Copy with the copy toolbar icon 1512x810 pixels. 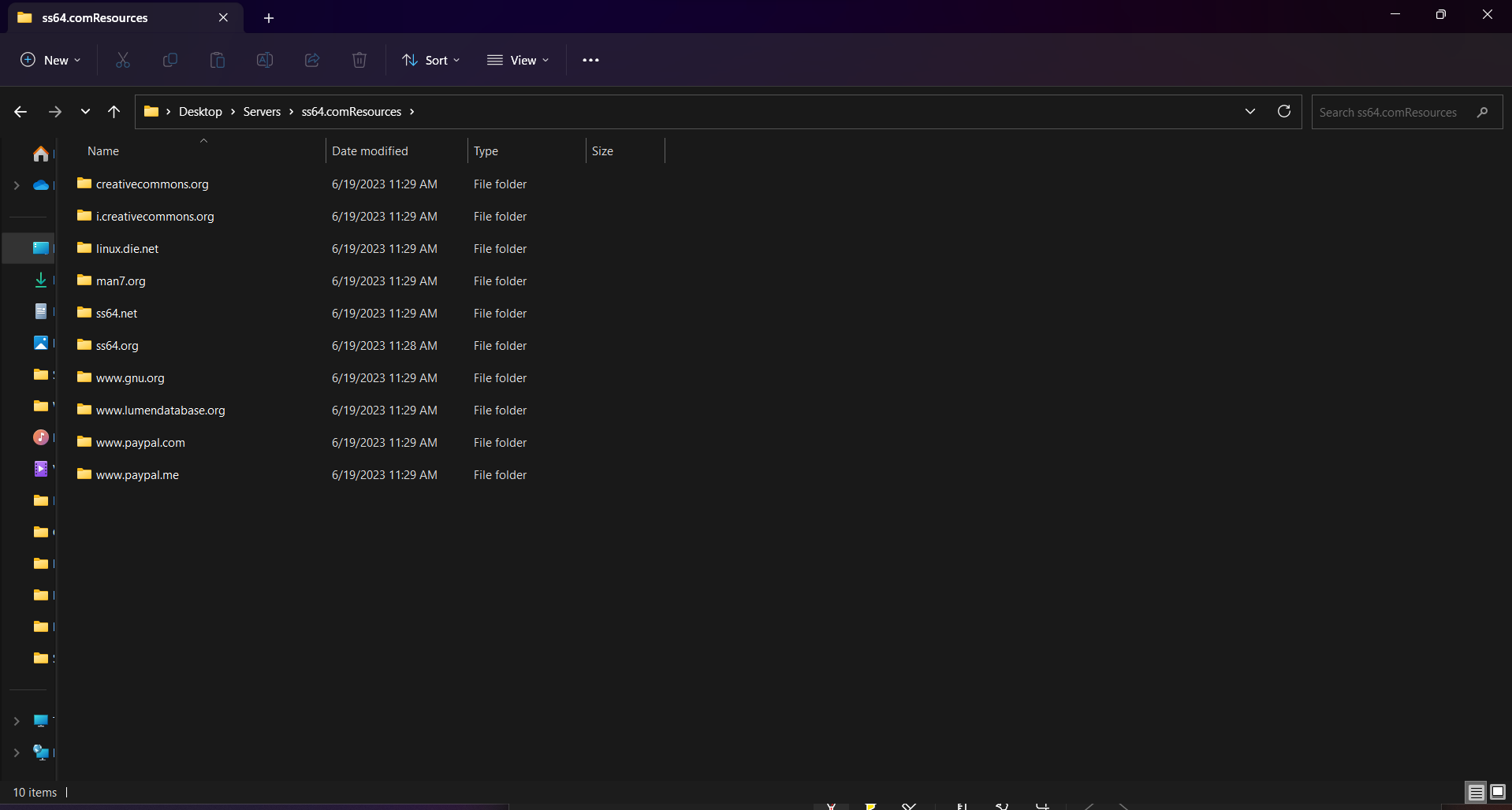tap(169, 60)
